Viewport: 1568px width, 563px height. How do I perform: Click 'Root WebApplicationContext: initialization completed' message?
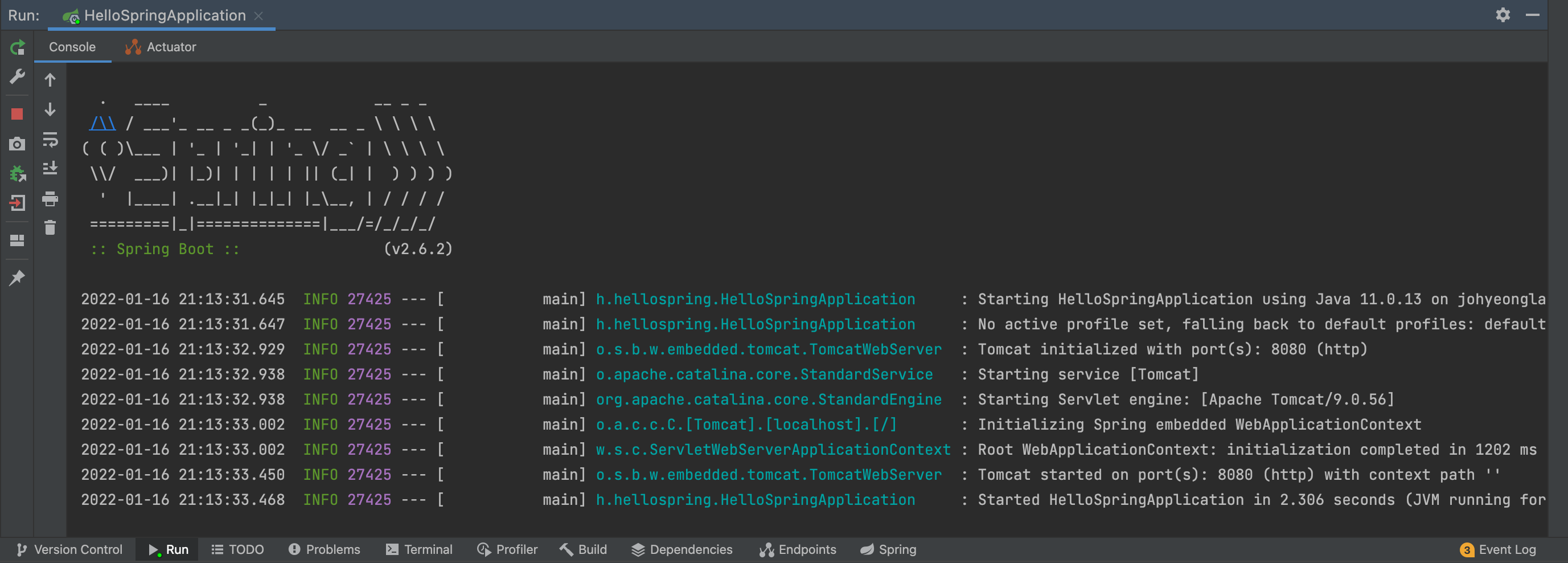click(x=1258, y=449)
